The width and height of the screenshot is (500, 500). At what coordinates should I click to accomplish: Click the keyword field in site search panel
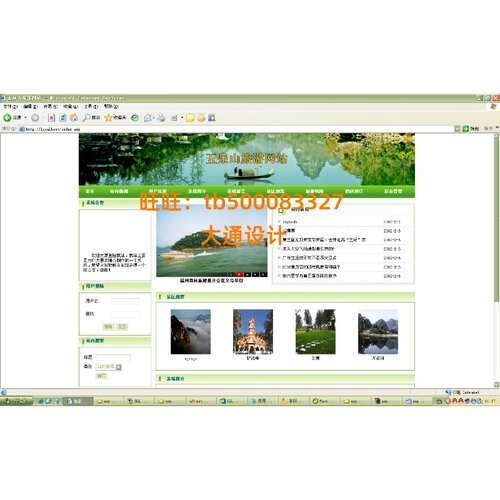113,358
